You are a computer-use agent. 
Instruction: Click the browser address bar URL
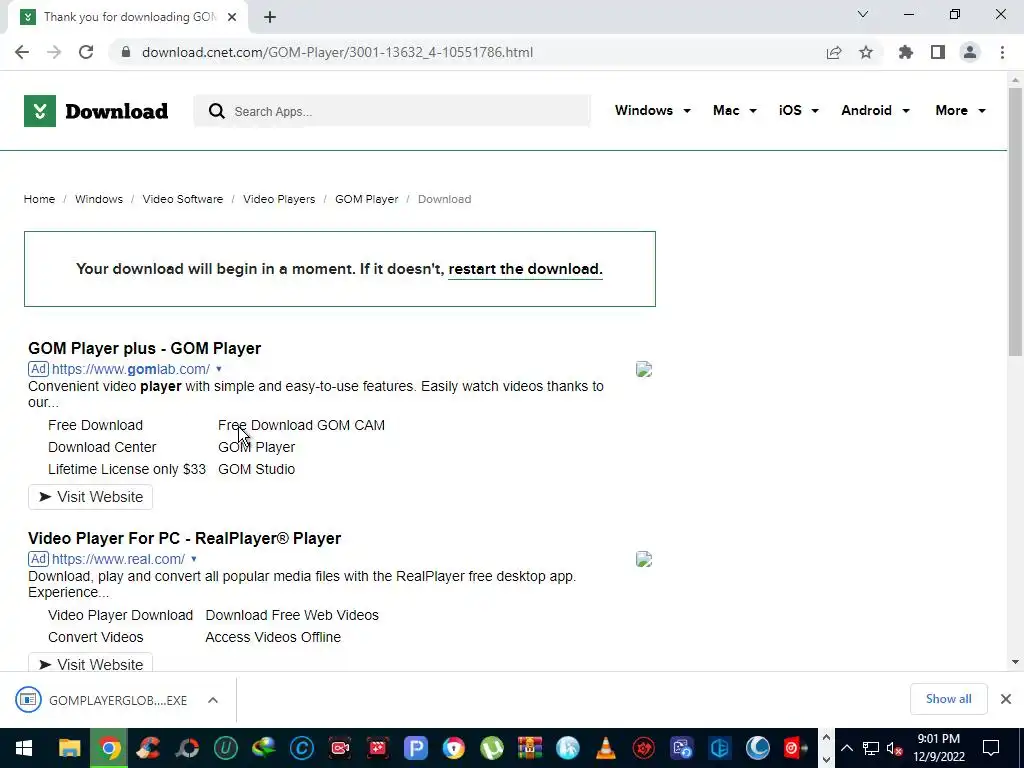(337, 52)
